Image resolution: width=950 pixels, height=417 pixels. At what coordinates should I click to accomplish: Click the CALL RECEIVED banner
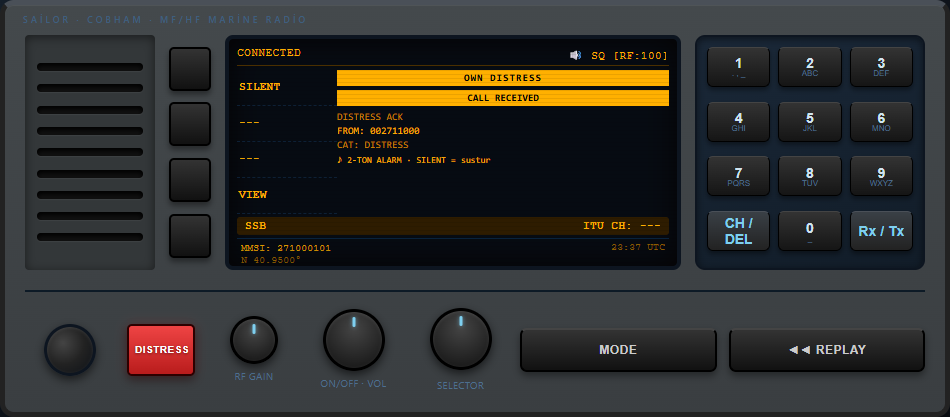tap(502, 98)
